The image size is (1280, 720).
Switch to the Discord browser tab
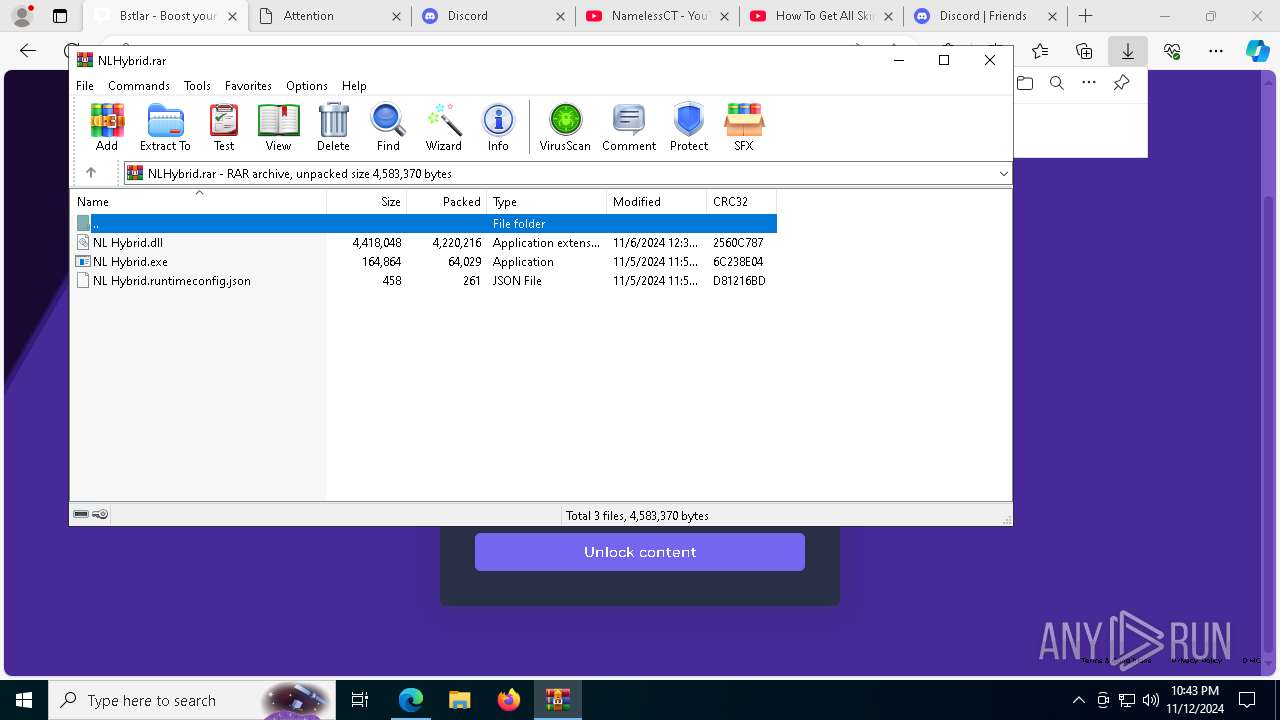click(x=493, y=16)
